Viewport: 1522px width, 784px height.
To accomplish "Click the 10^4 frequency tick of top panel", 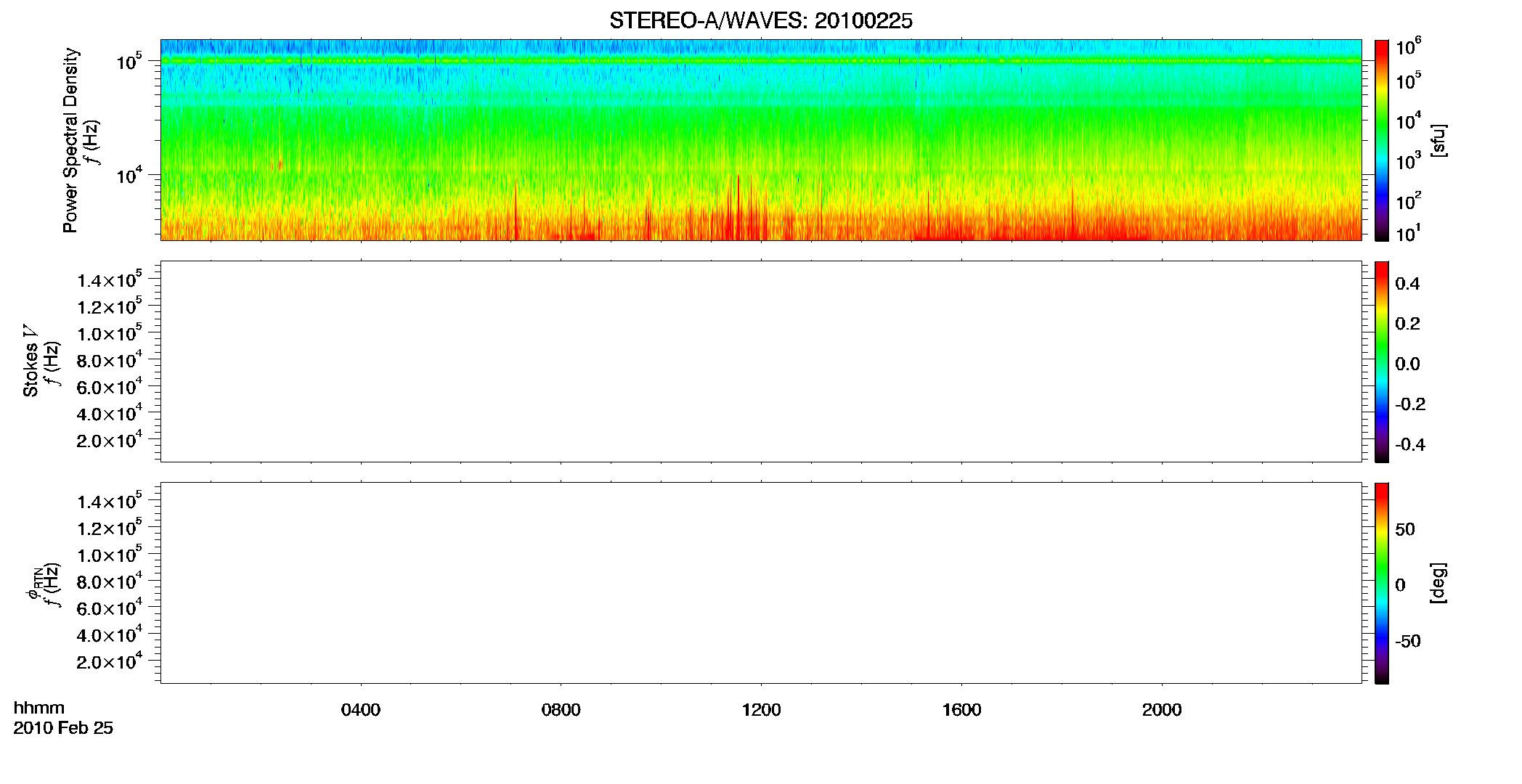I will pos(129,174).
